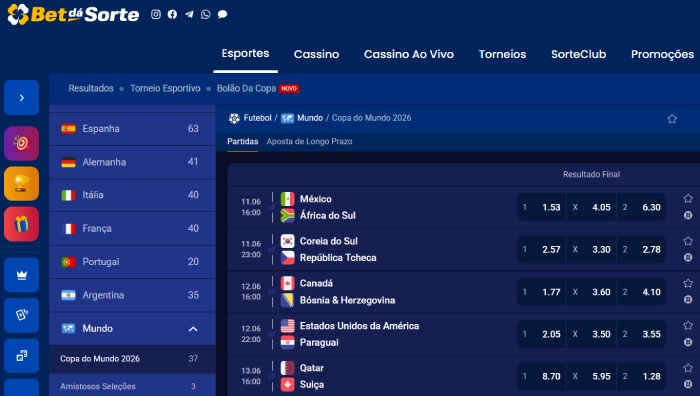
Task: Bet on República Tcheca at 2.78
Action: (642, 250)
